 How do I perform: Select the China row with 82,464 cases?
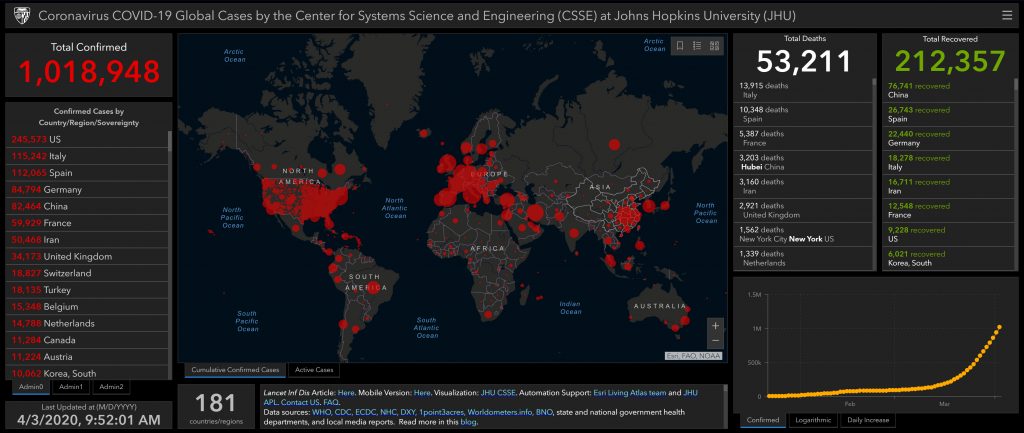(x=87, y=206)
